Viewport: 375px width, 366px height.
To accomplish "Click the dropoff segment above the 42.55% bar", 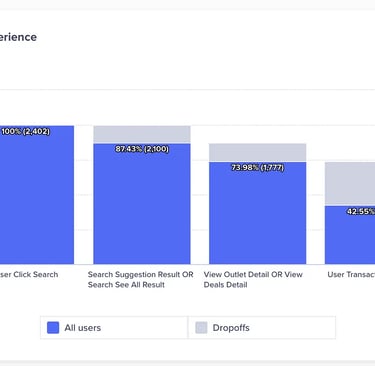I will coord(350,184).
